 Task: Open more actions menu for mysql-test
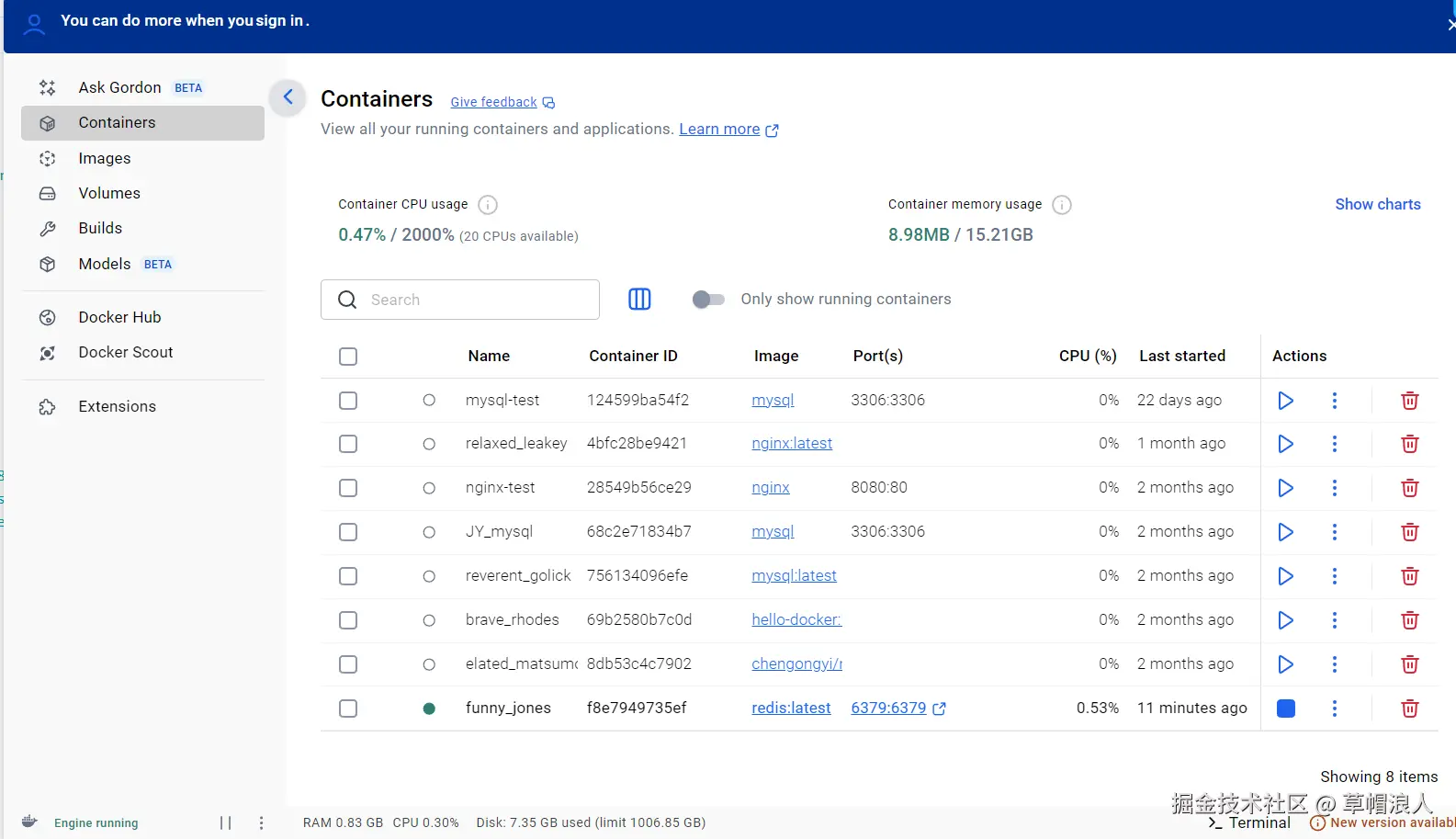(x=1335, y=401)
